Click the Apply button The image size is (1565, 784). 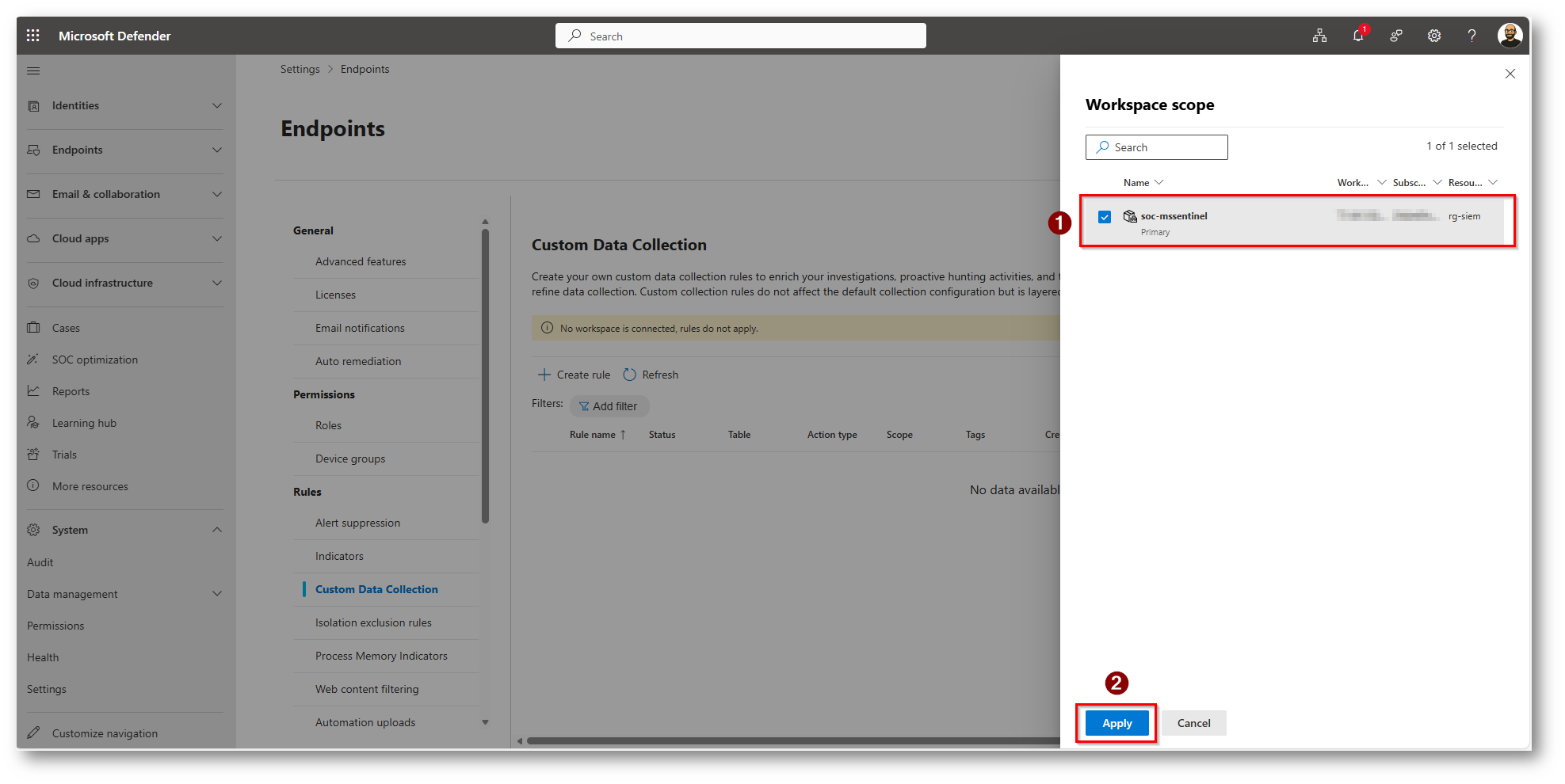tap(1116, 723)
